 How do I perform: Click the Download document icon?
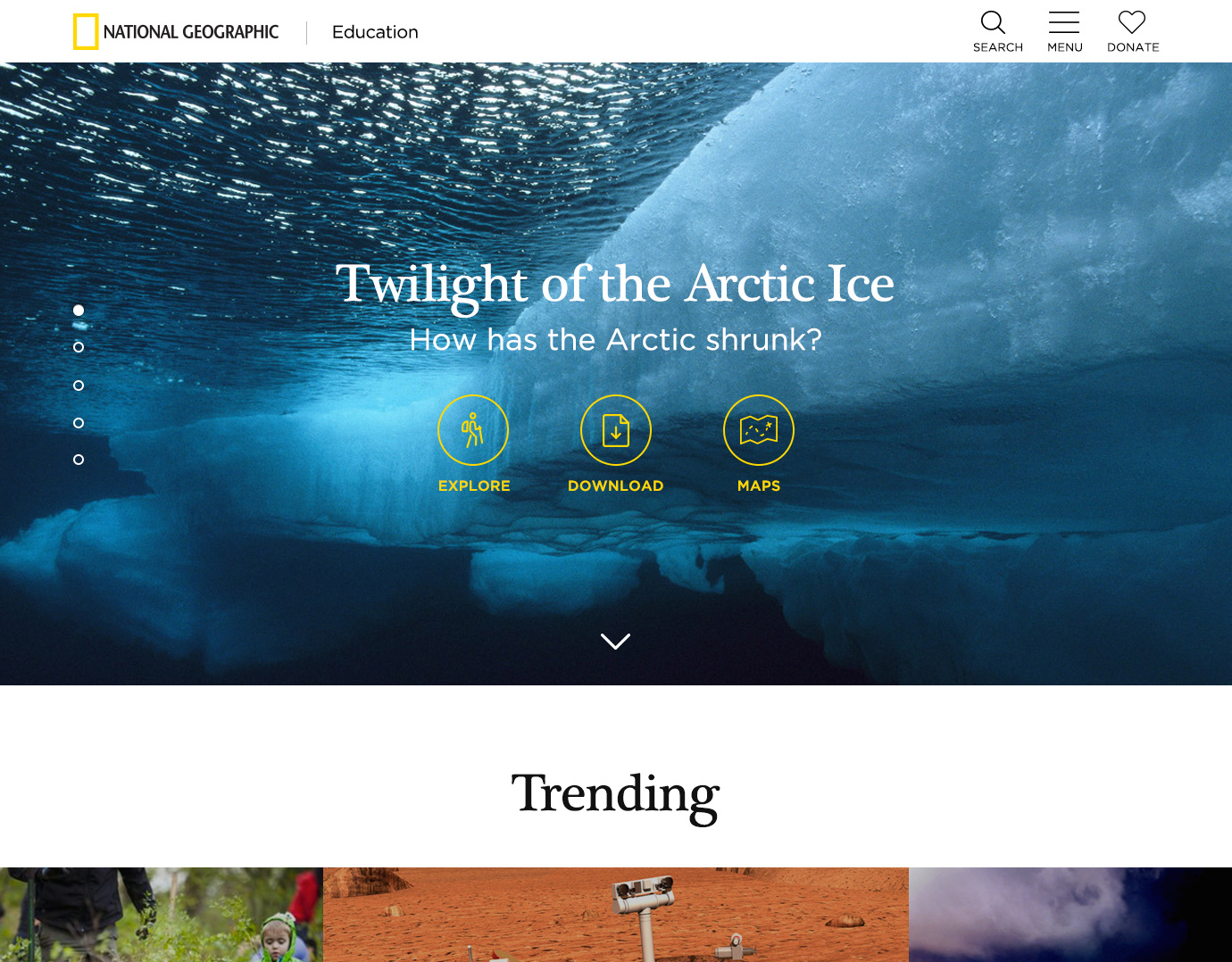click(616, 430)
